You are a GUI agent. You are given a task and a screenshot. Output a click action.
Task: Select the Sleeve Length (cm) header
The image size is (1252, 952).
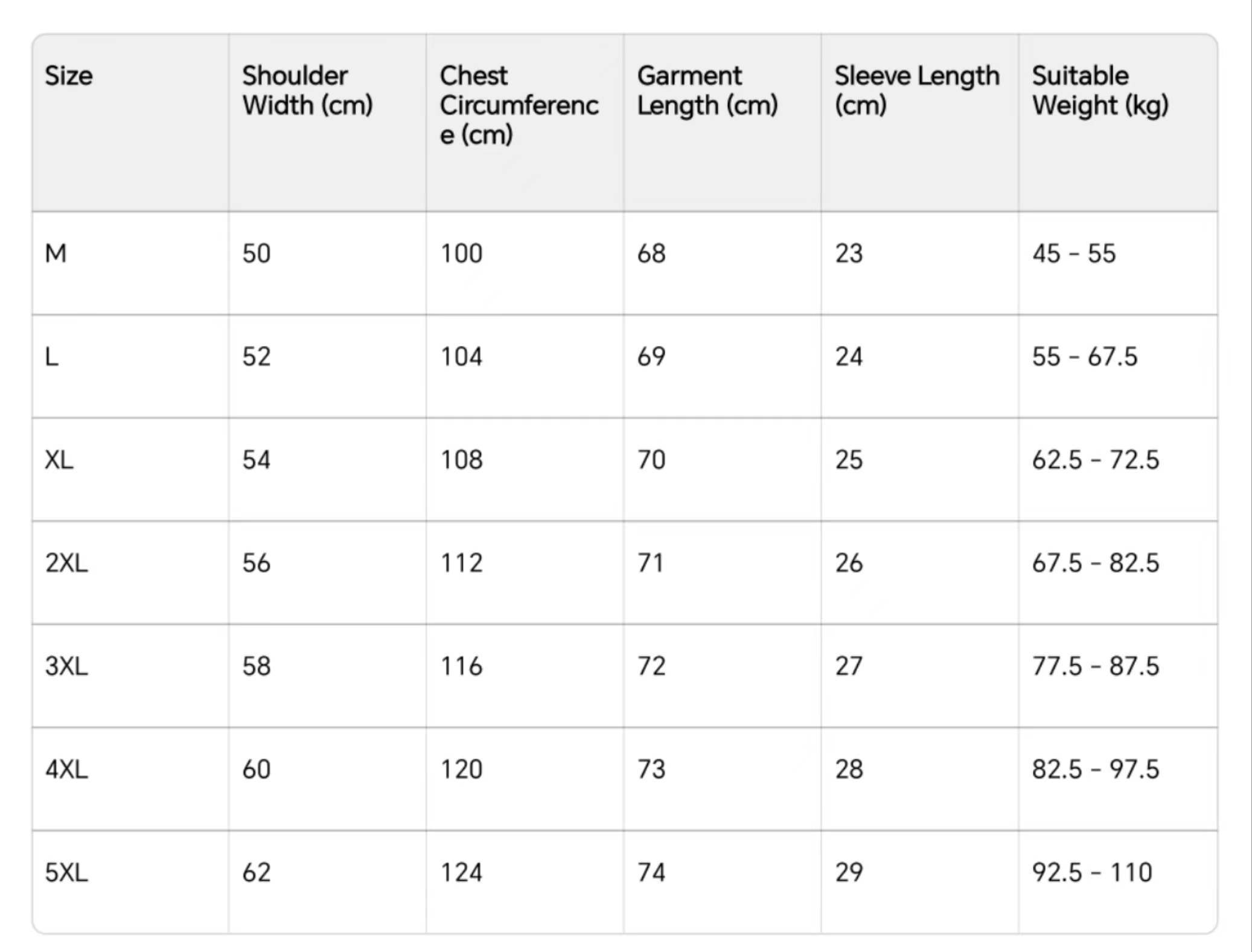[x=916, y=91]
